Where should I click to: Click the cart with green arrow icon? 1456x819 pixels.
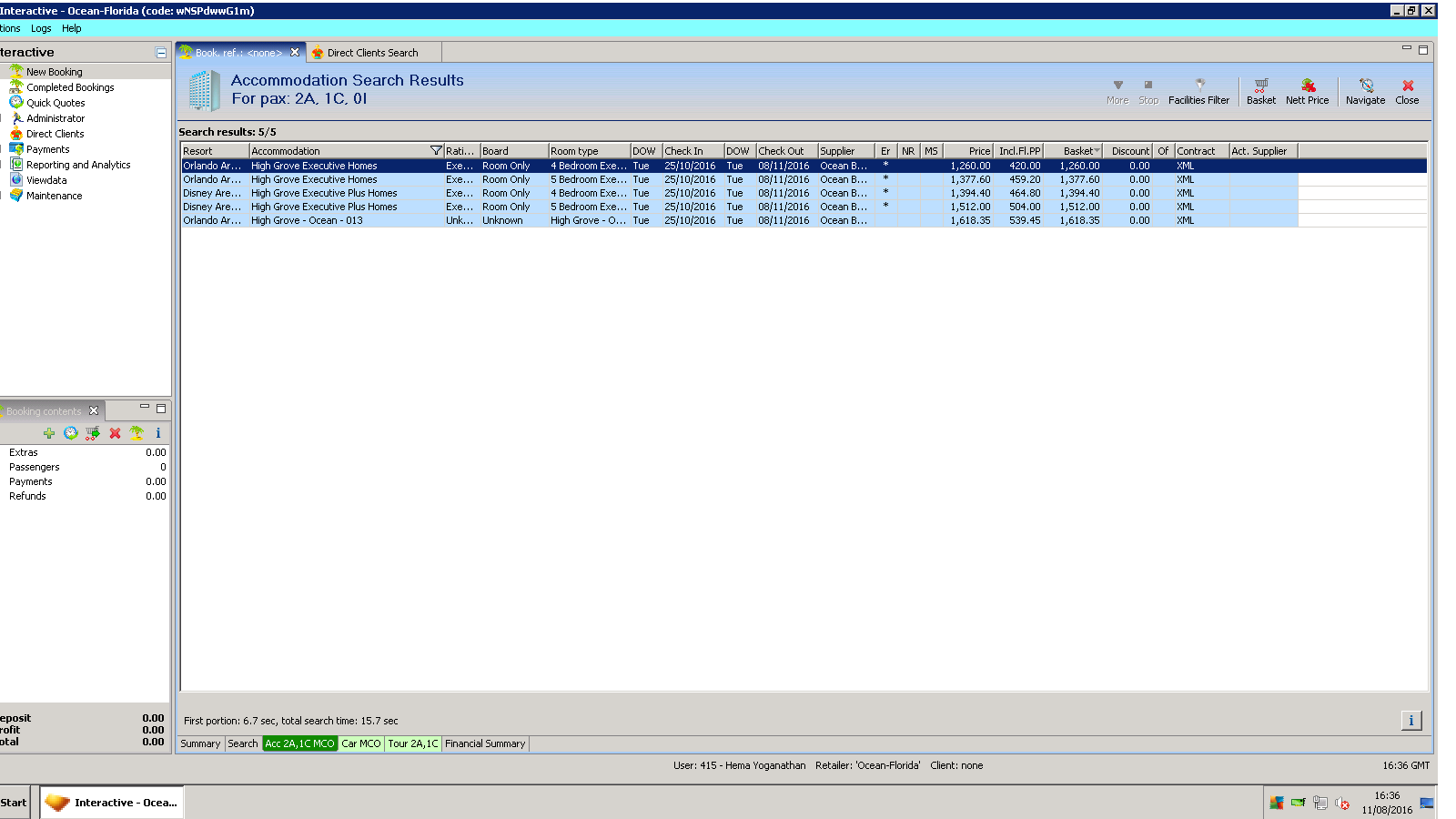pyautogui.click(x=92, y=433)
